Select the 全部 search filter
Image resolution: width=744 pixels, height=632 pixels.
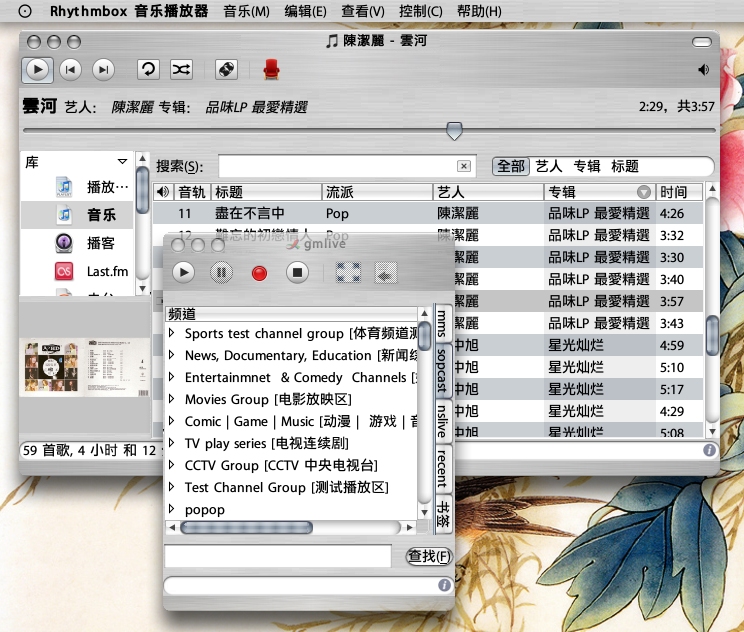[x=511, y=166]
